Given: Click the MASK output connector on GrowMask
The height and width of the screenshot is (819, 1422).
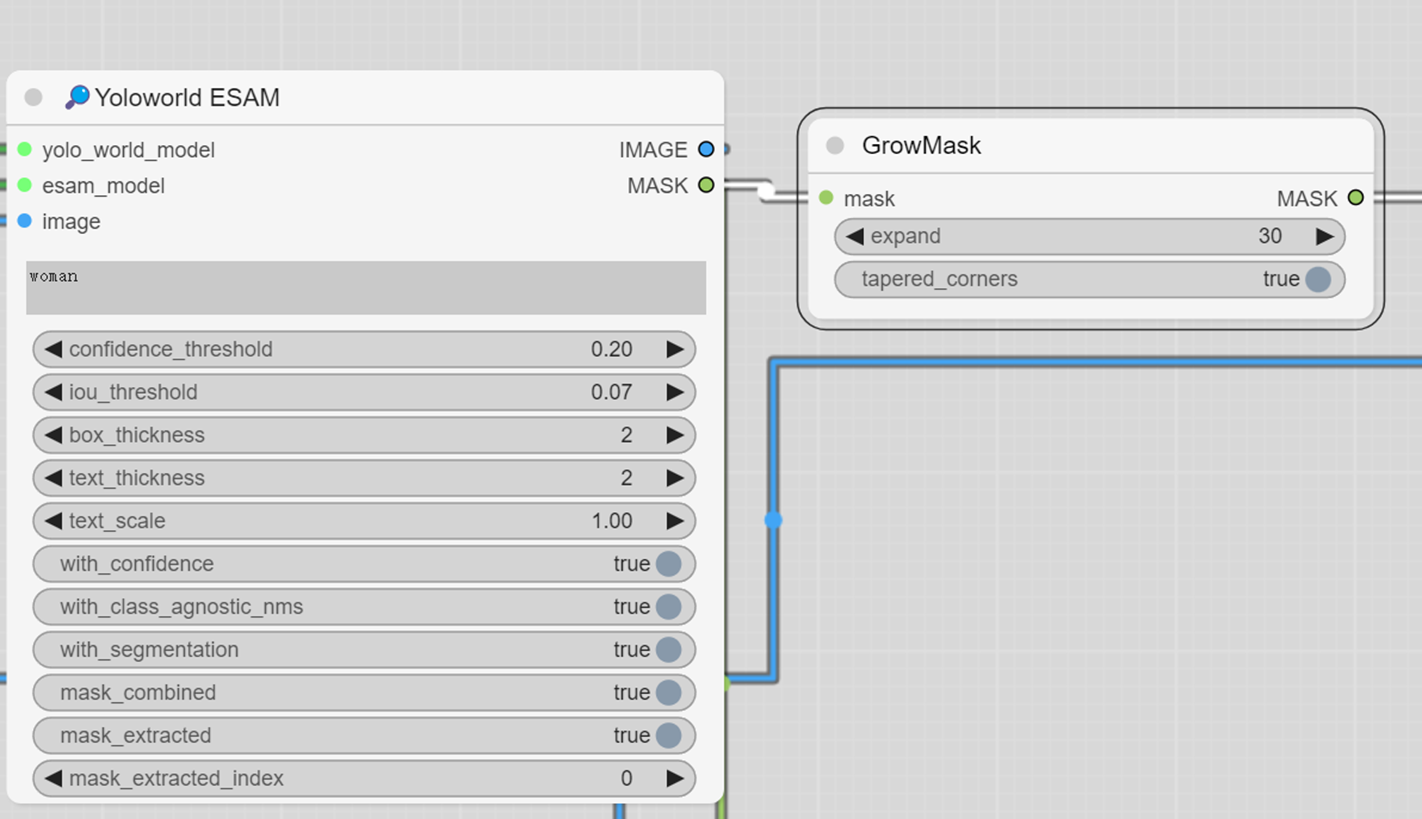Looking at the screenshot, I should click(x=1355, y=198).
